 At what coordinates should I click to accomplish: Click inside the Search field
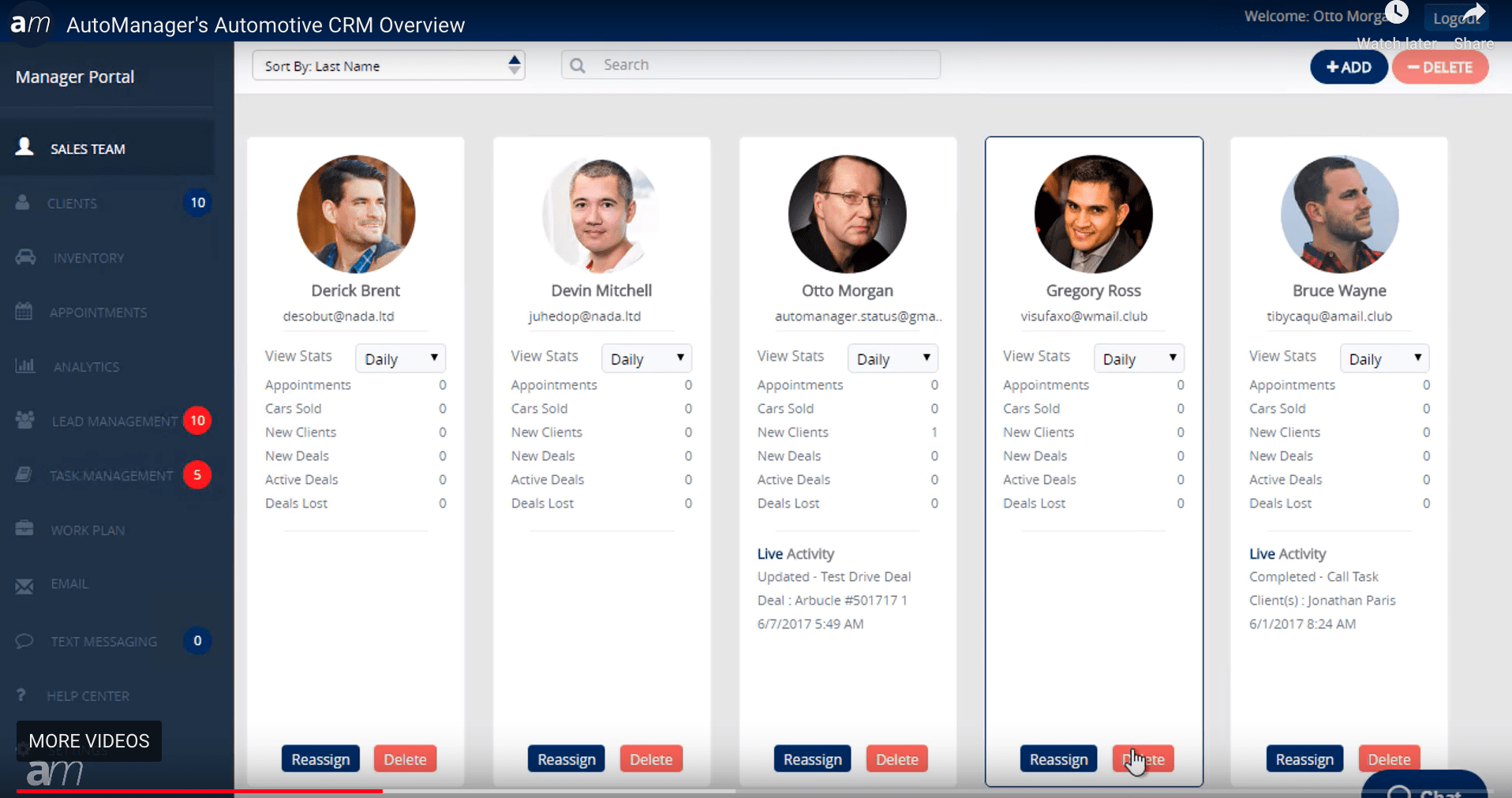pos(750,65)
